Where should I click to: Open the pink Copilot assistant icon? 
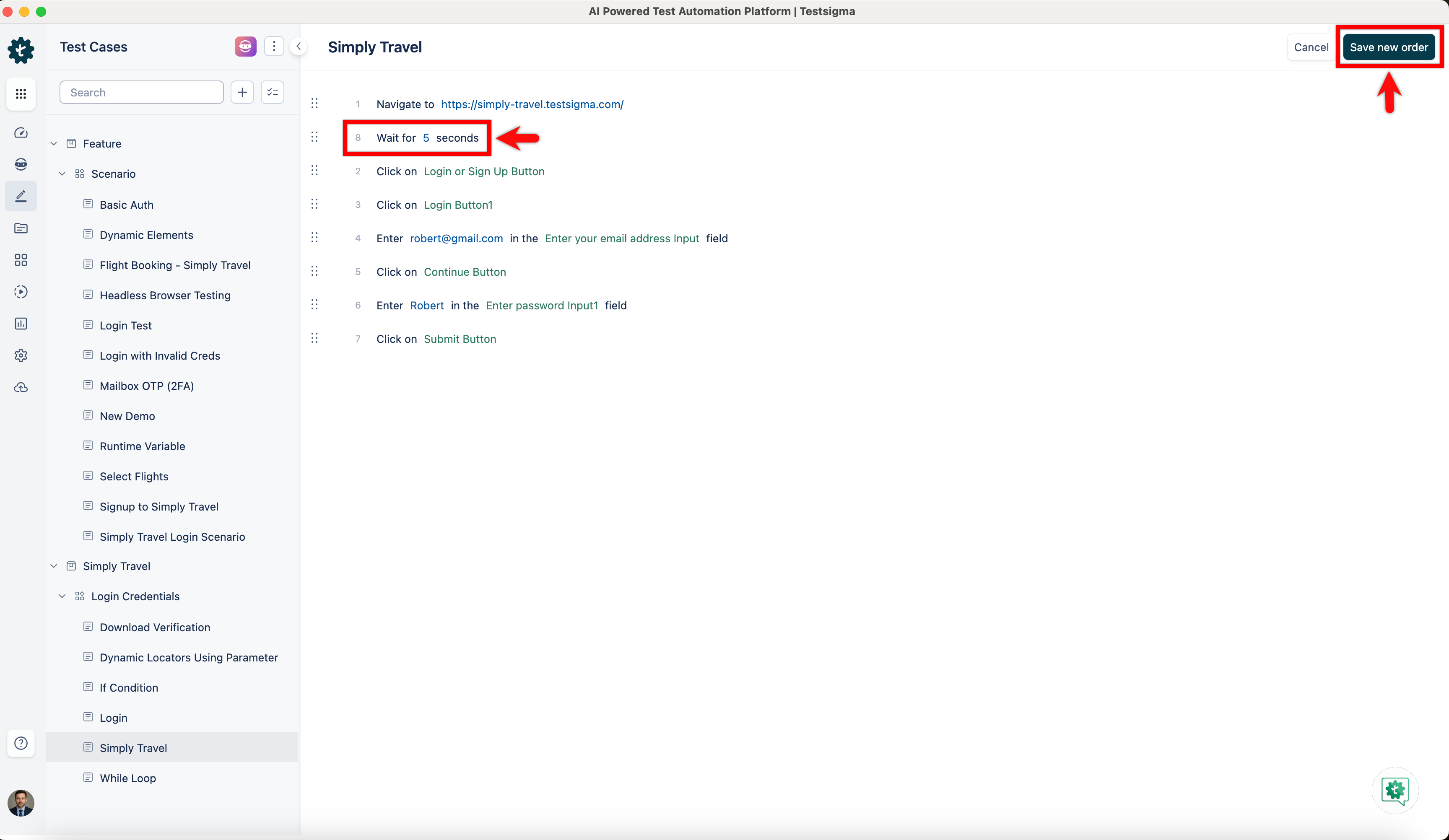coord(246,47)
